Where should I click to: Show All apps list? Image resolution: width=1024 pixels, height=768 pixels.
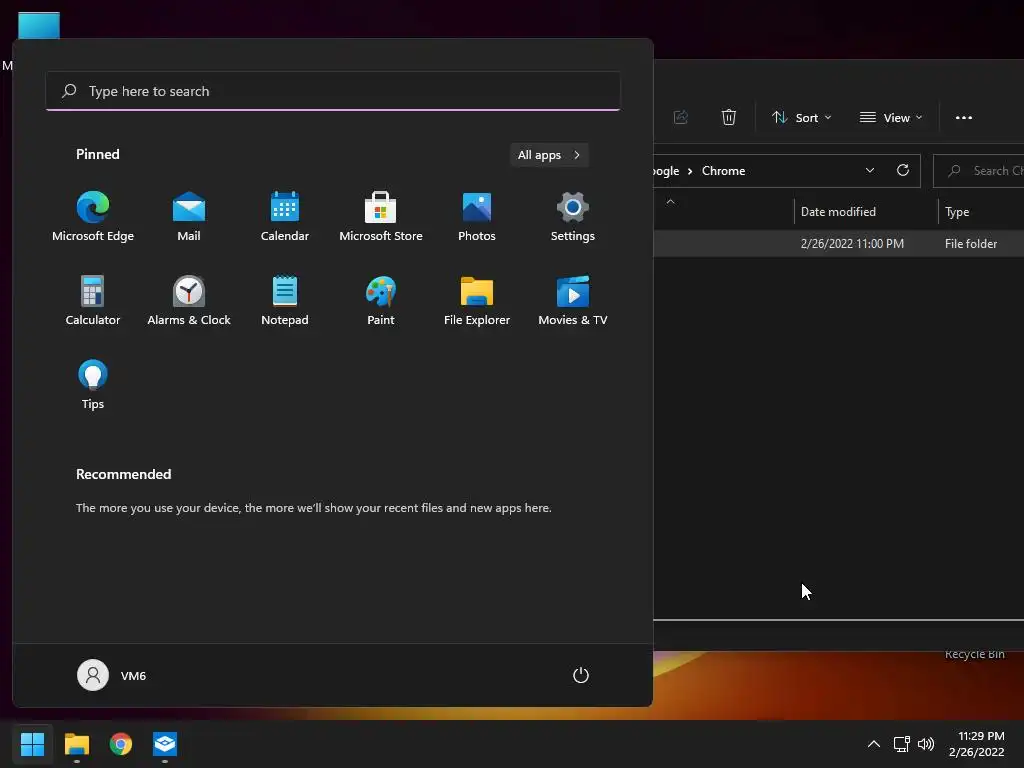(549, 155)
